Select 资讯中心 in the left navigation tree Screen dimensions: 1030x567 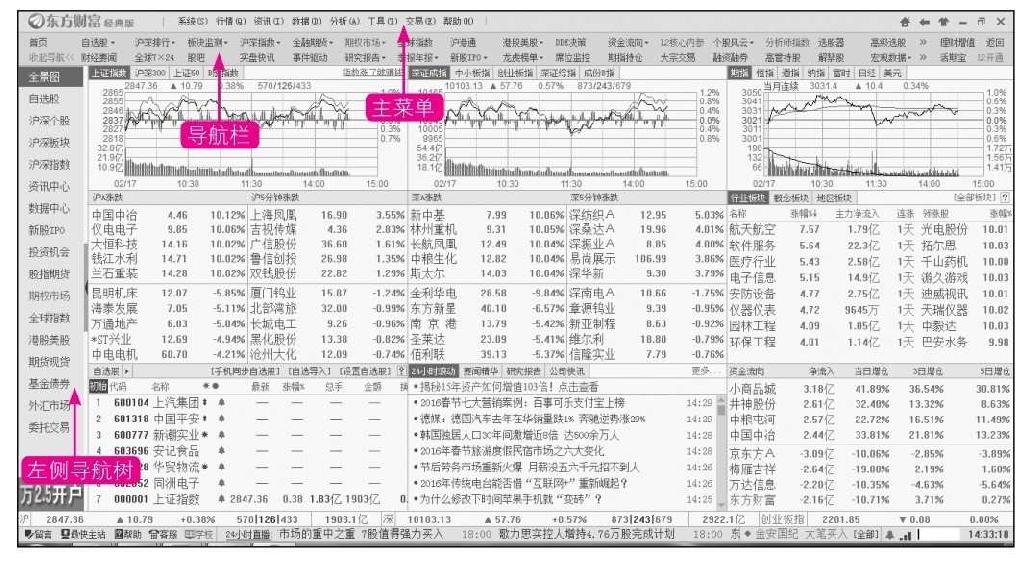(49, 187)
